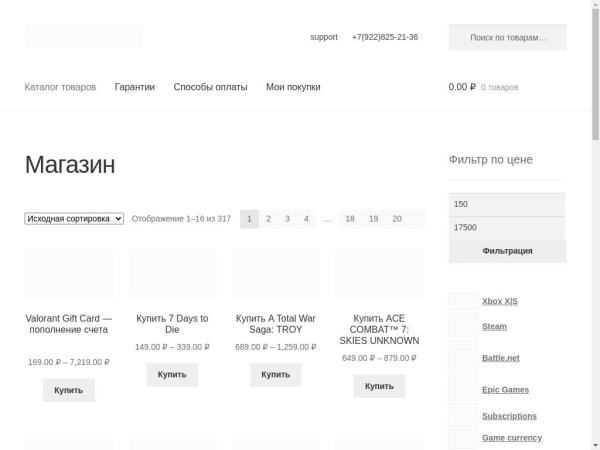Click the Game currency category icon
Image resolution: width=600 pixels, height=450 pixels.
463,439
